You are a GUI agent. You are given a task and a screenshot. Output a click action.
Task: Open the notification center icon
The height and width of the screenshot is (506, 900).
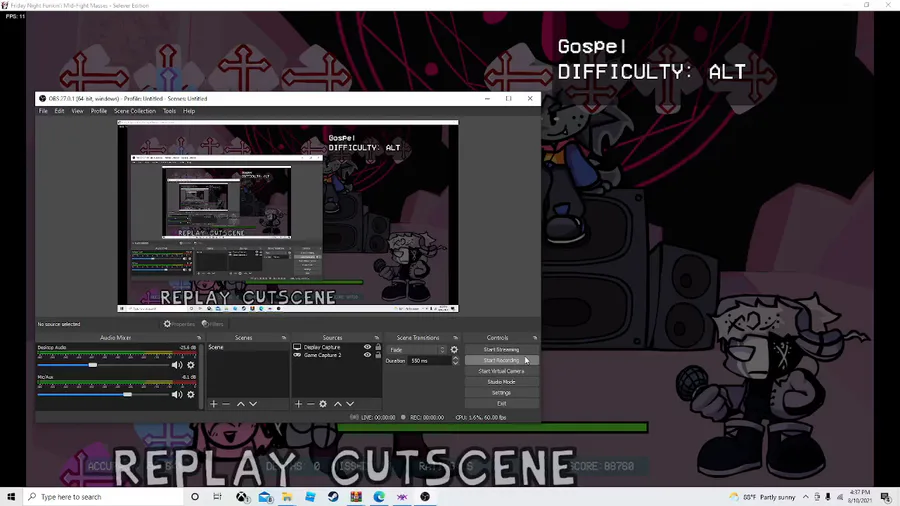point(886,497)
